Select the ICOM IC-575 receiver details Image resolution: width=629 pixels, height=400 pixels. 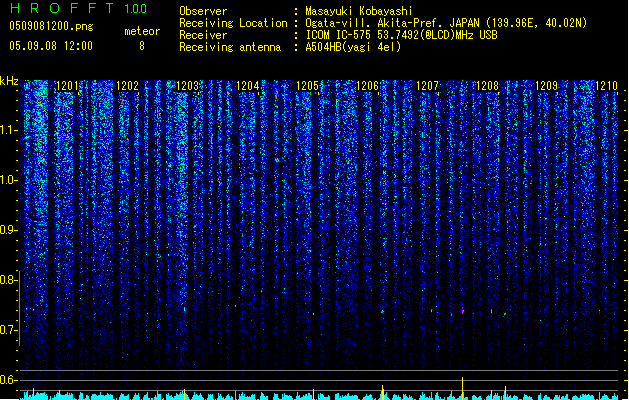pyautogui.click(x=401, y=35)
